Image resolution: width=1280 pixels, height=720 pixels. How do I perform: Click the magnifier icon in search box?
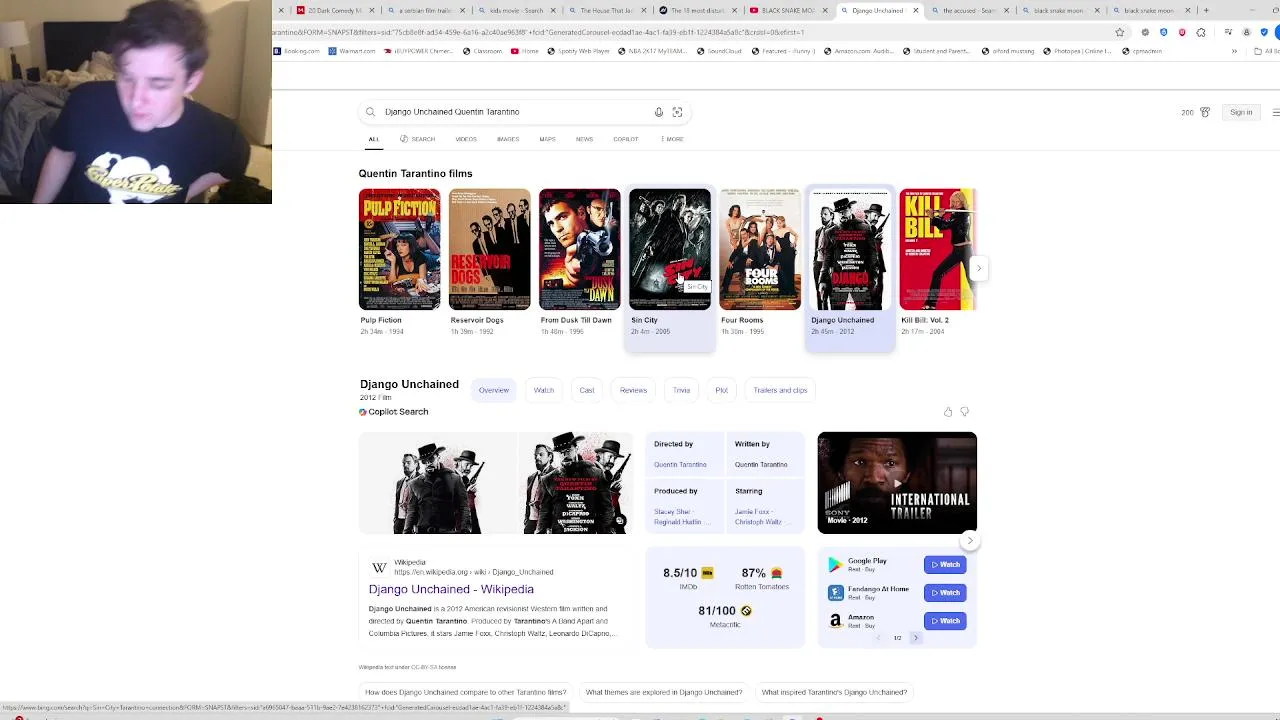click(x=370, y=112)
